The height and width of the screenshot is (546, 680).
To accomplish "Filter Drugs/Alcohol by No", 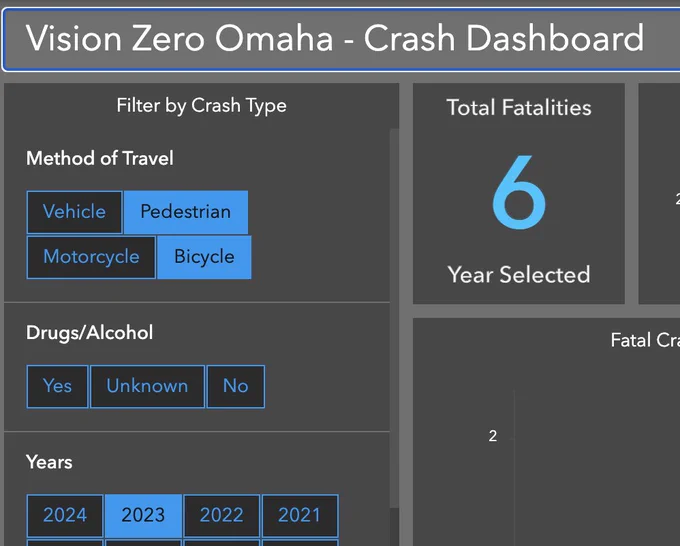I will coord(235,386).
